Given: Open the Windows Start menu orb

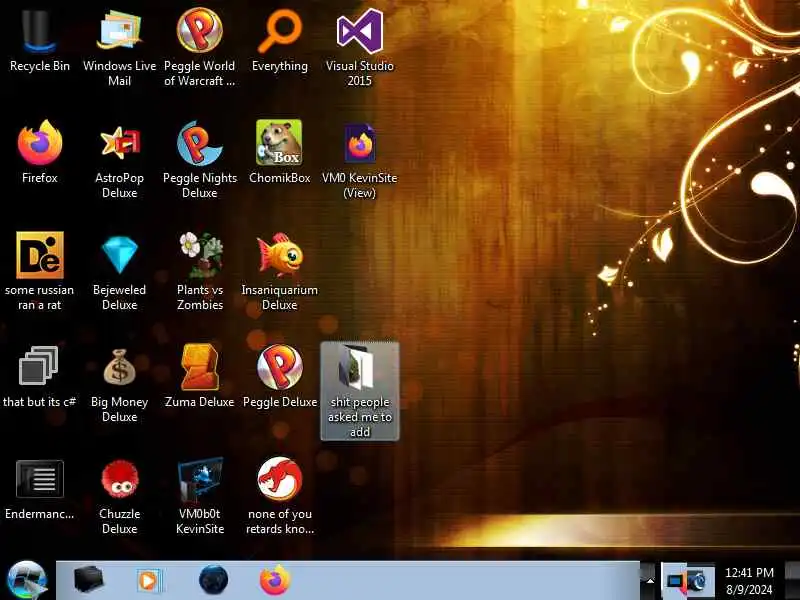Looking at the screenshot, I should [x=27, y=580].
